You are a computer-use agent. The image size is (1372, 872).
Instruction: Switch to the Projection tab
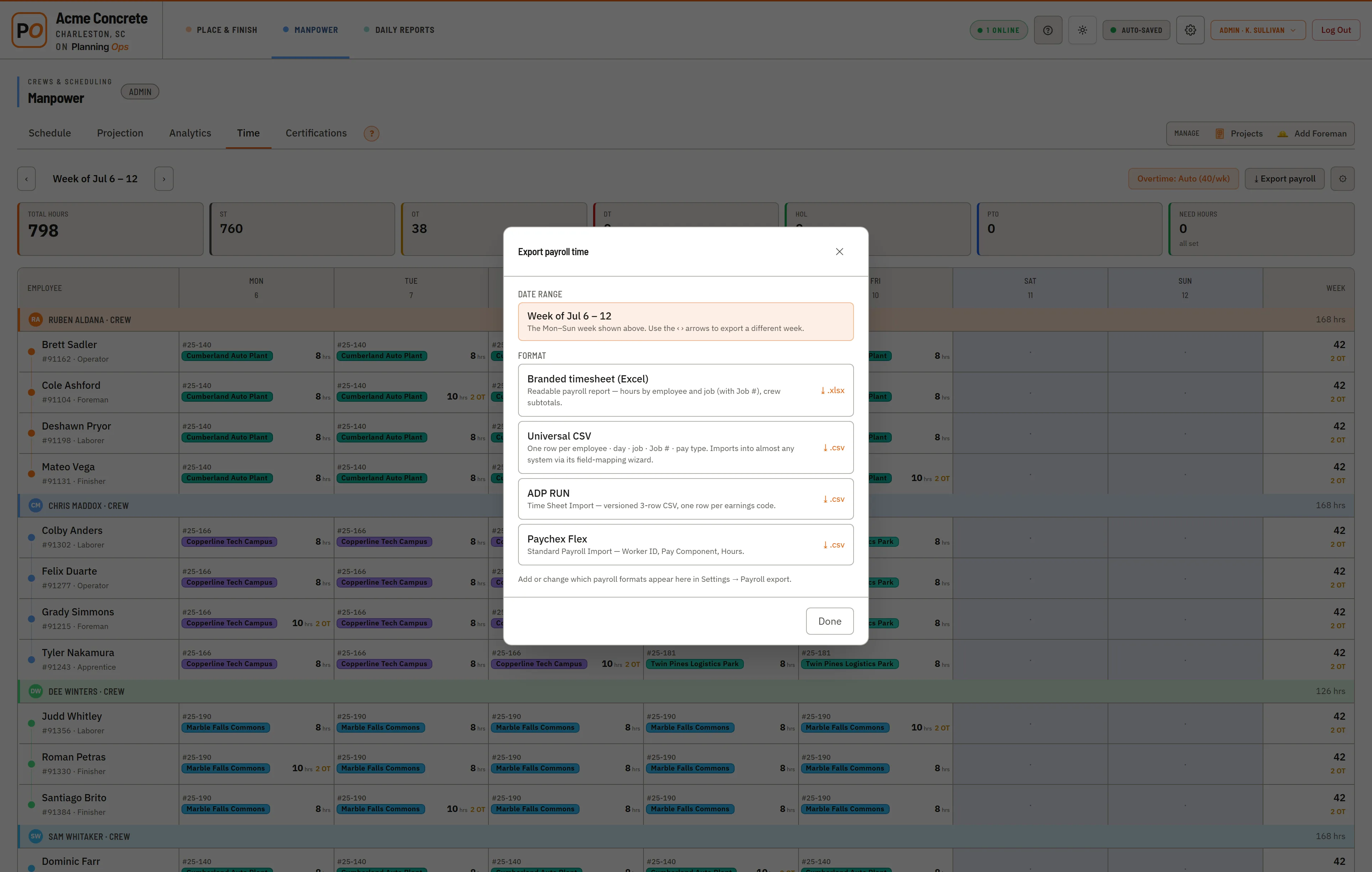click(120, 133)
